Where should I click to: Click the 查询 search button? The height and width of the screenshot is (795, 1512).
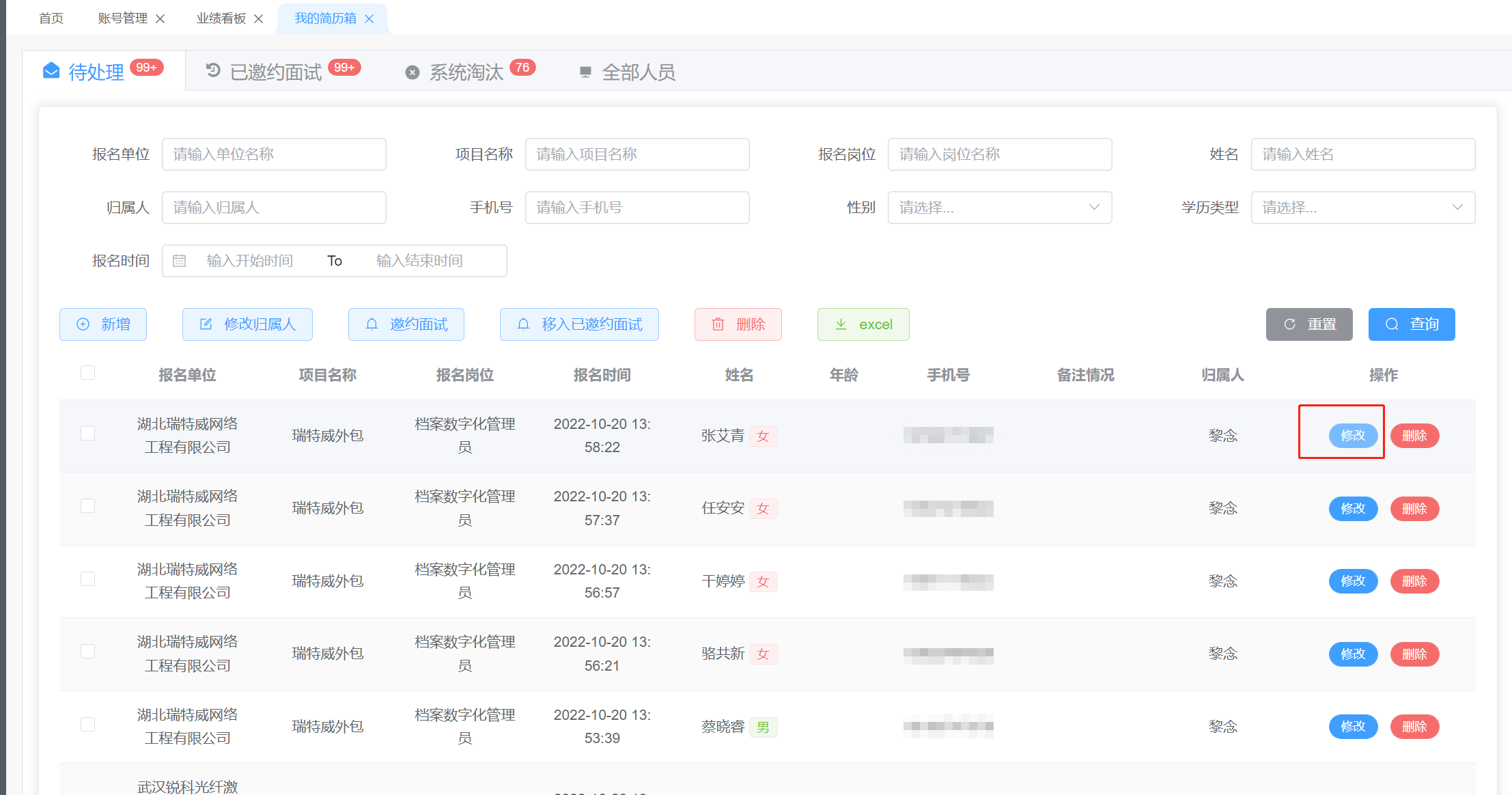click(1412, 324)
